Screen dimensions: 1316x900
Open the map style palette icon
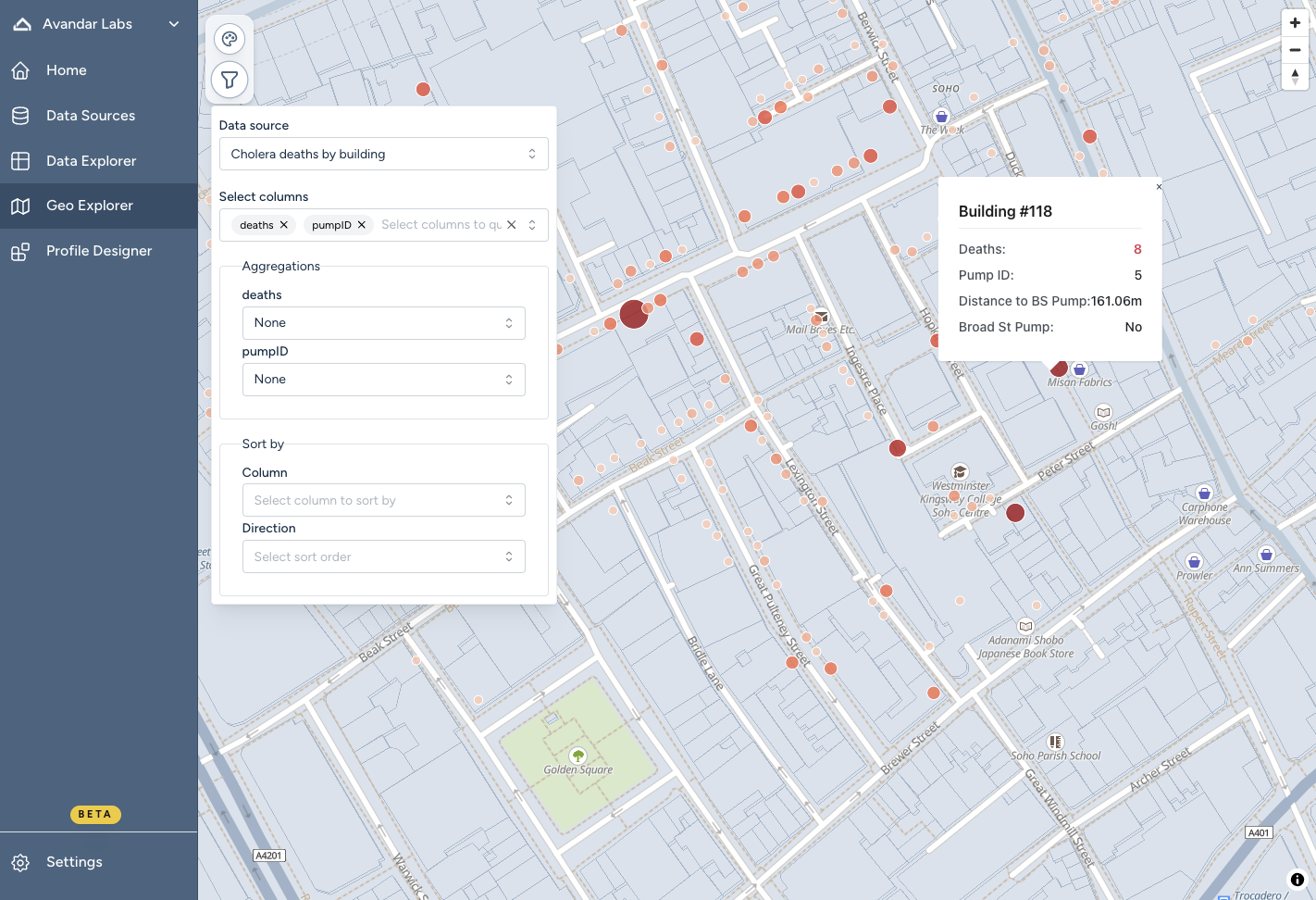(x=230, y=39)
